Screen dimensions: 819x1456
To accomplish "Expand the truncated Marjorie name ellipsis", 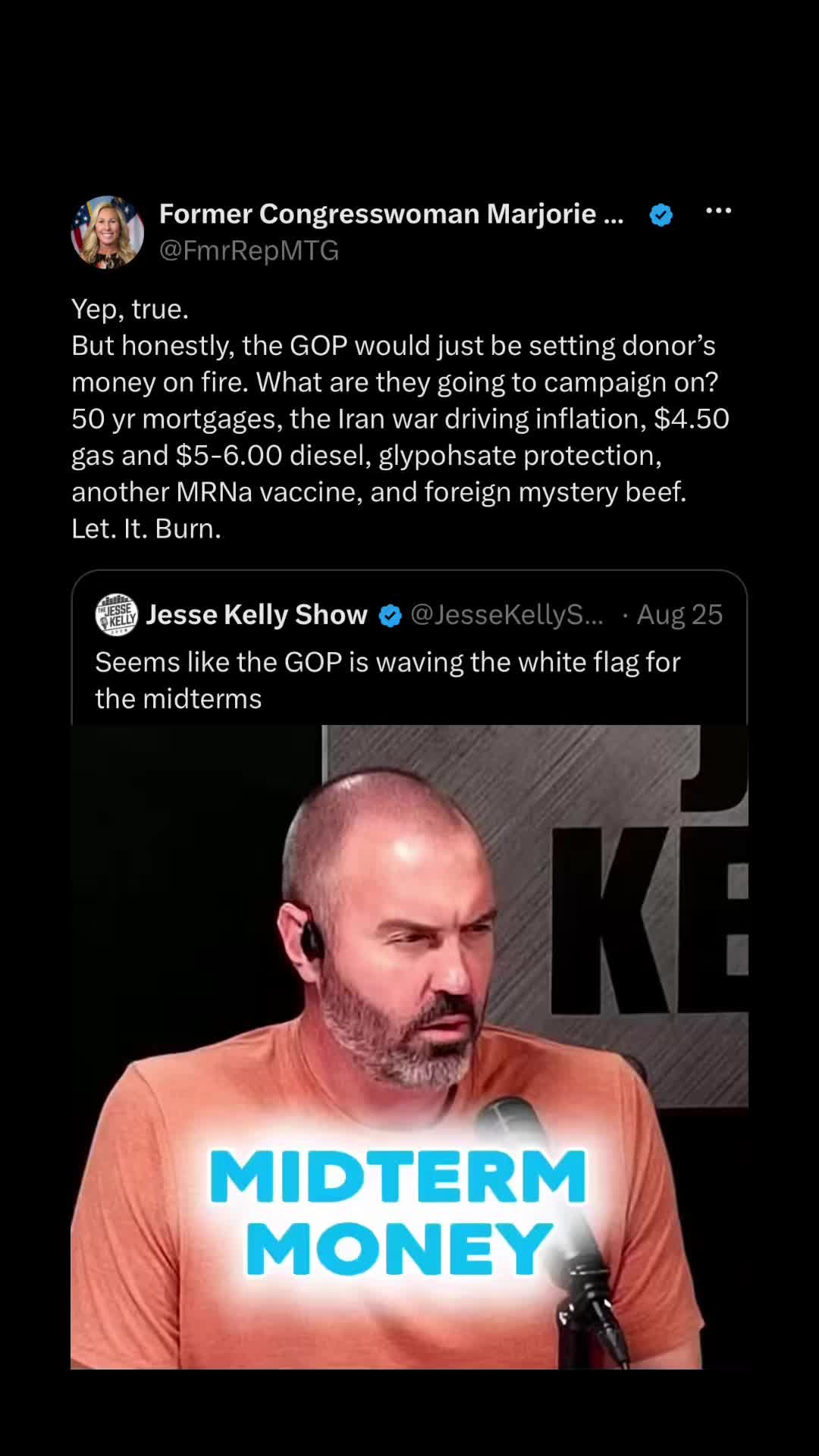I will [613, 216].
